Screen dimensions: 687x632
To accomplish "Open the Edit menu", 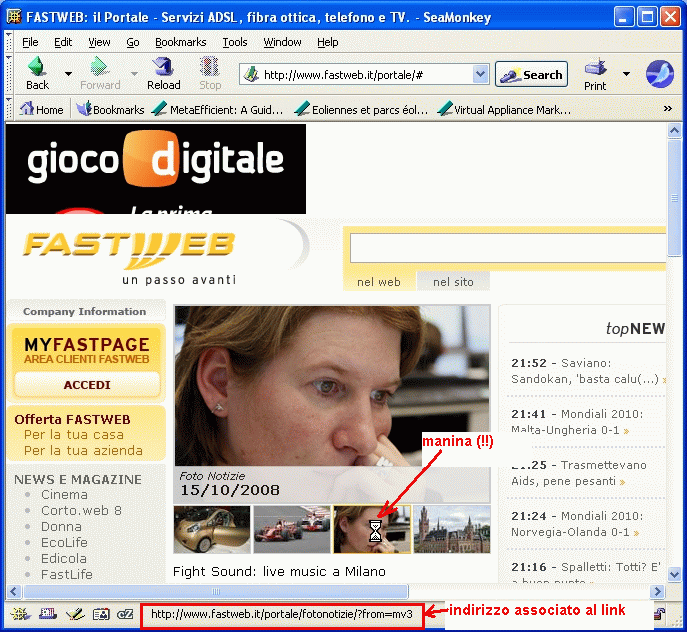I will tap(63, 42).
